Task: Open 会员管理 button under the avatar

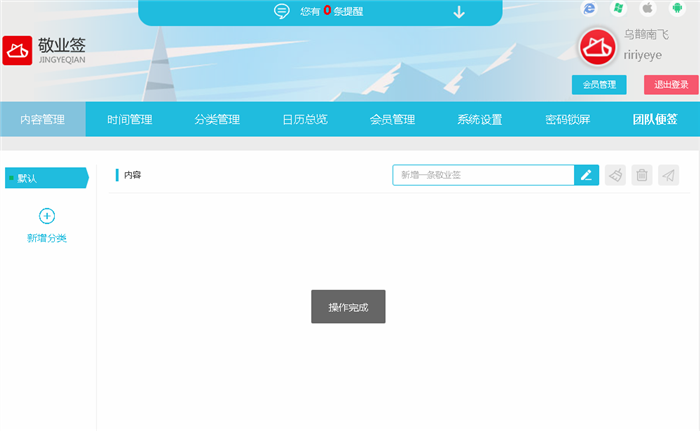Action: click(x=599, y=84)
